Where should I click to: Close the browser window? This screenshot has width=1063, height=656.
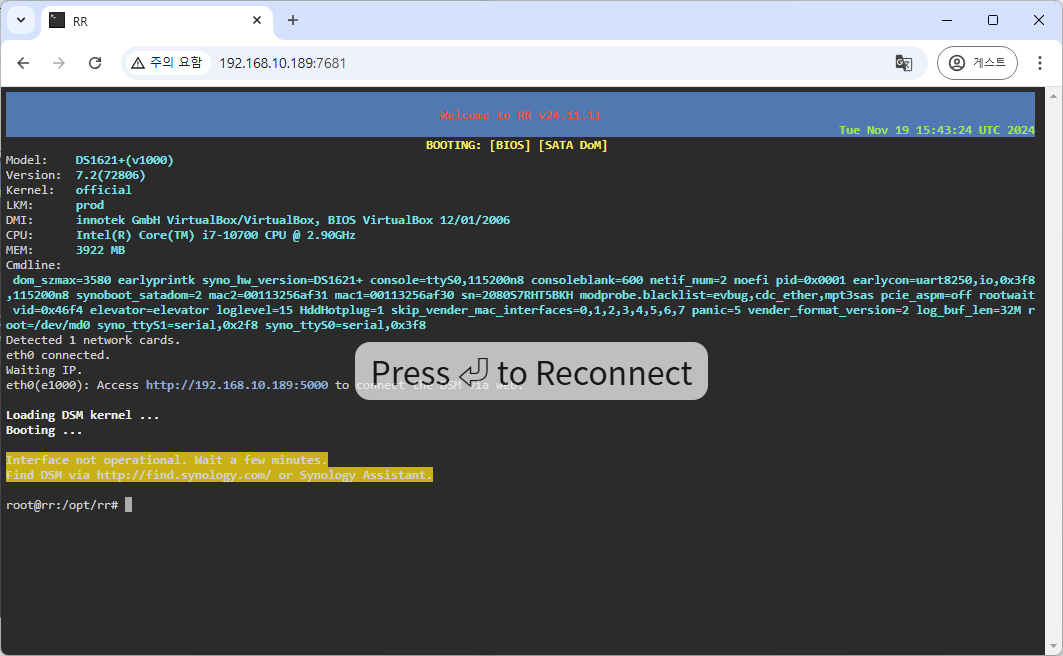coord(1039,20)
